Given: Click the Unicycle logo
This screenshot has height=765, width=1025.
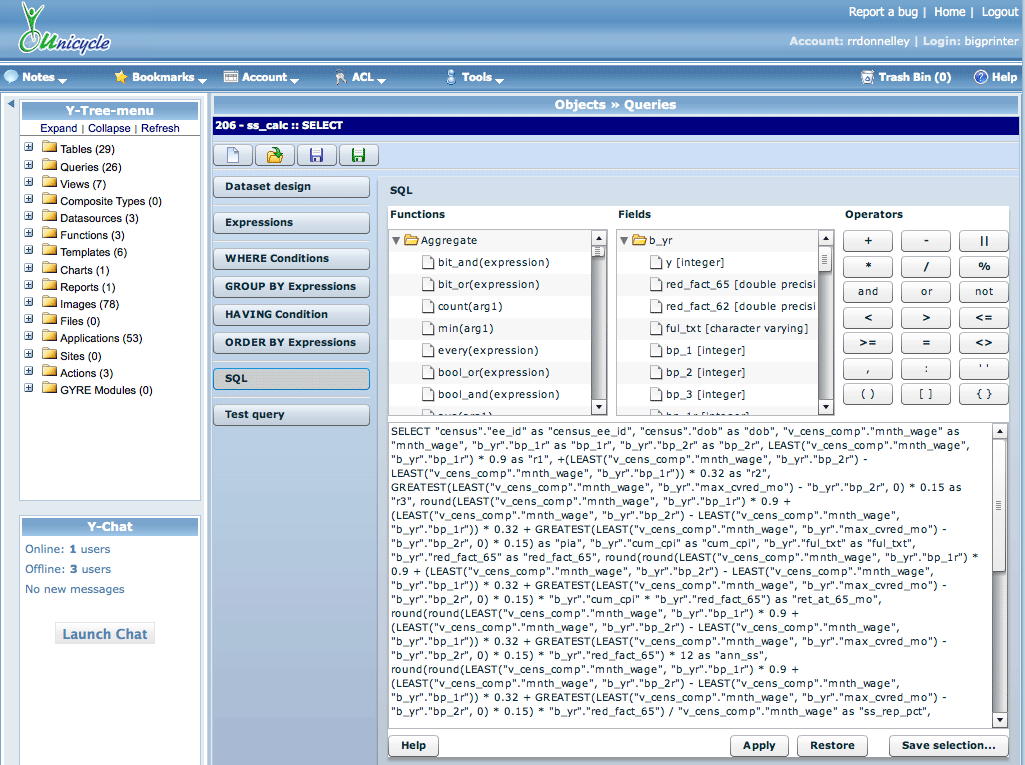Looking at the screenshot, I should coord(64,30).
